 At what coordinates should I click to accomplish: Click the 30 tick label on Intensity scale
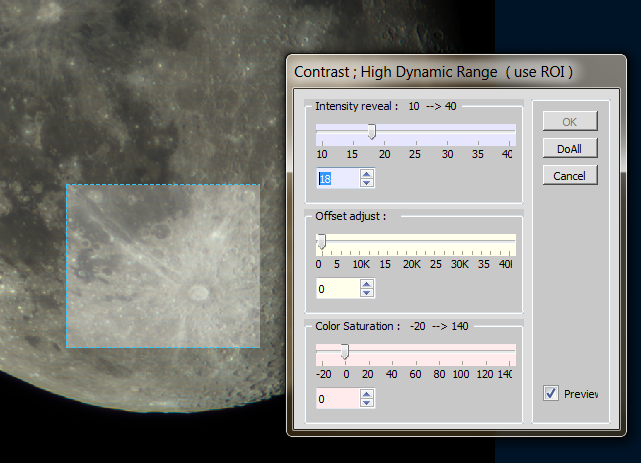447,154
